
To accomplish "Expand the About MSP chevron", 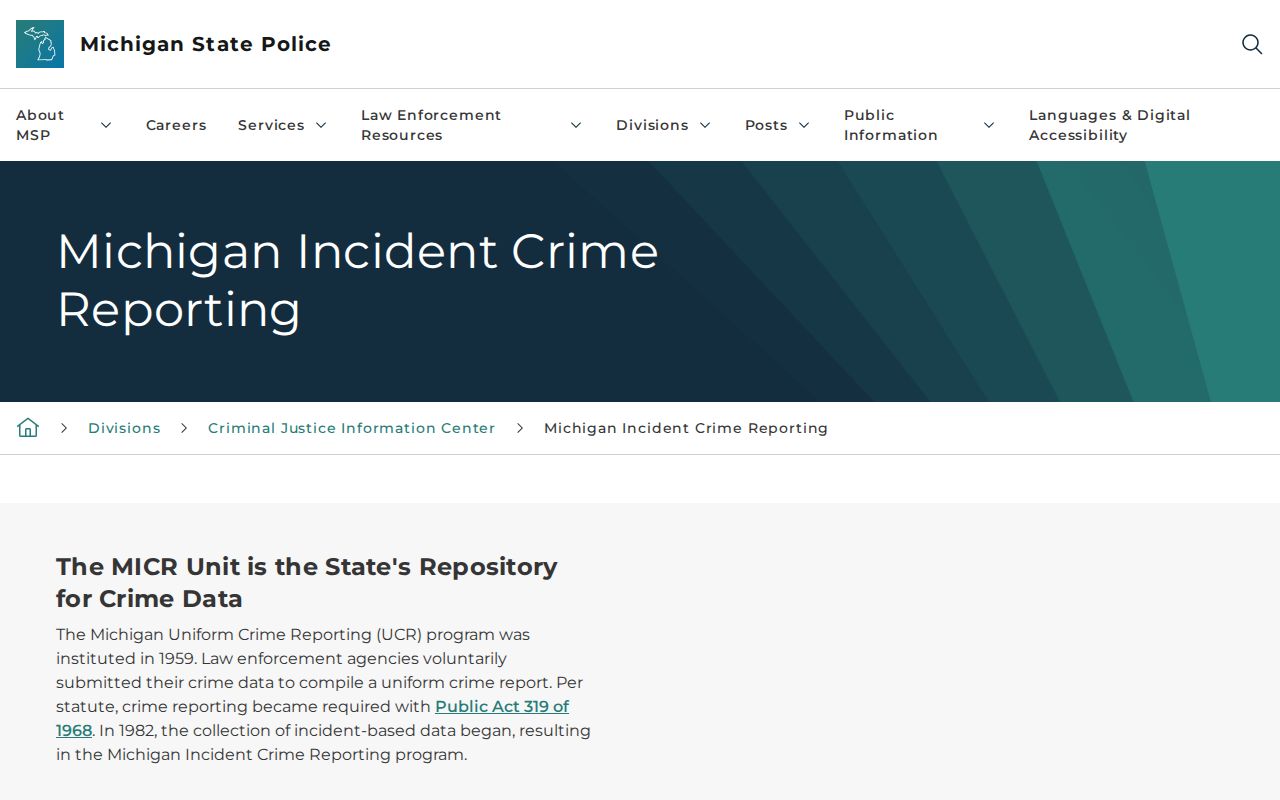I will pyautogui.click(x=106, y=125).
